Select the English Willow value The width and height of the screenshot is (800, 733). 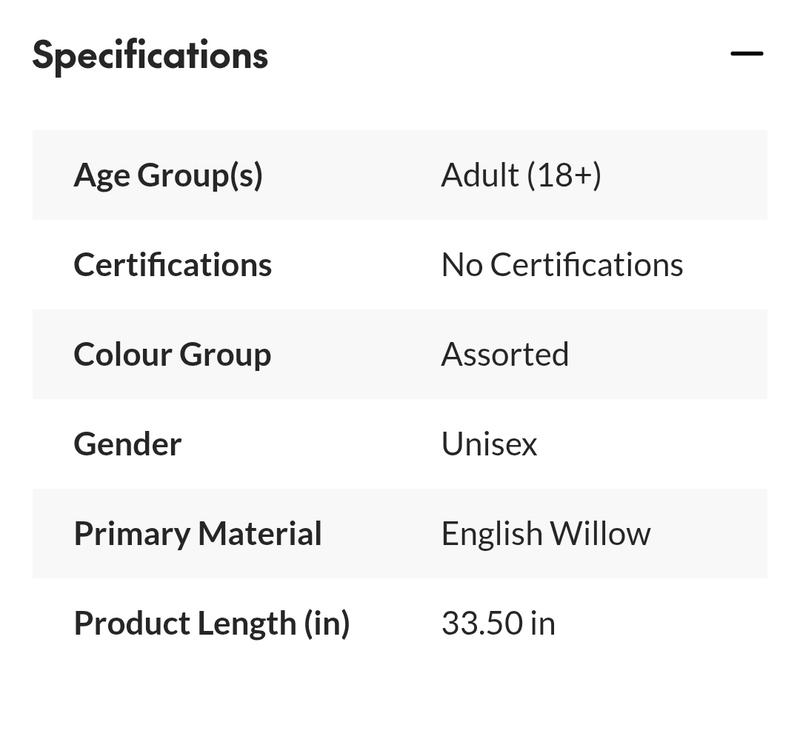click(546, 534)
